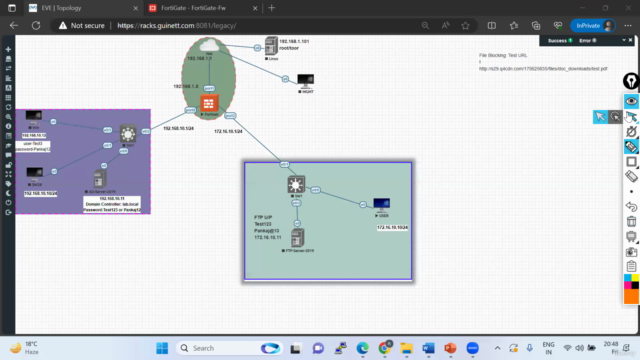Favorite this page with star icon

pyautogui.click(x=465, y=25)
